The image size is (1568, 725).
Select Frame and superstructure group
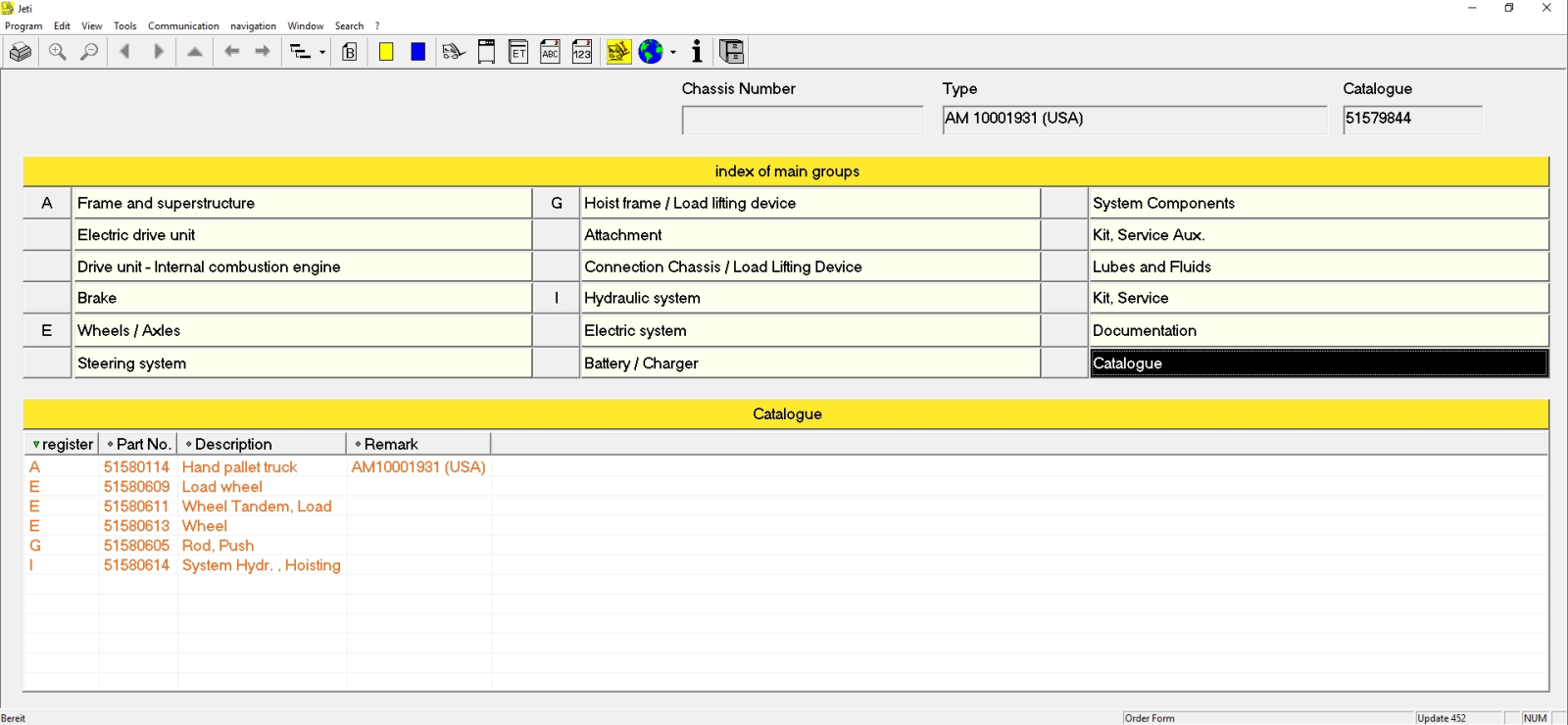302,203
